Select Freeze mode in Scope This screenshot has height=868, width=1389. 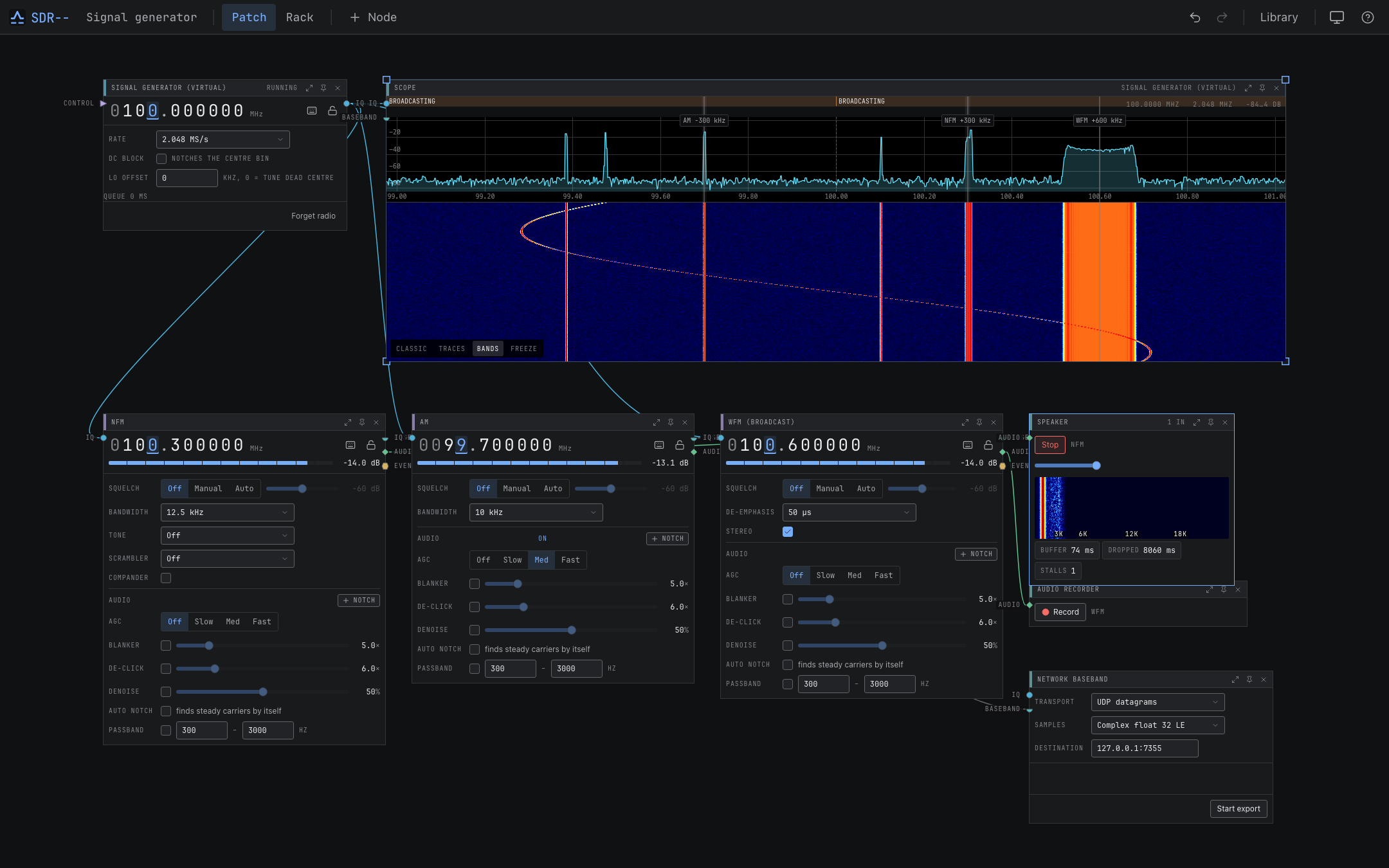(x=524, y=349)
